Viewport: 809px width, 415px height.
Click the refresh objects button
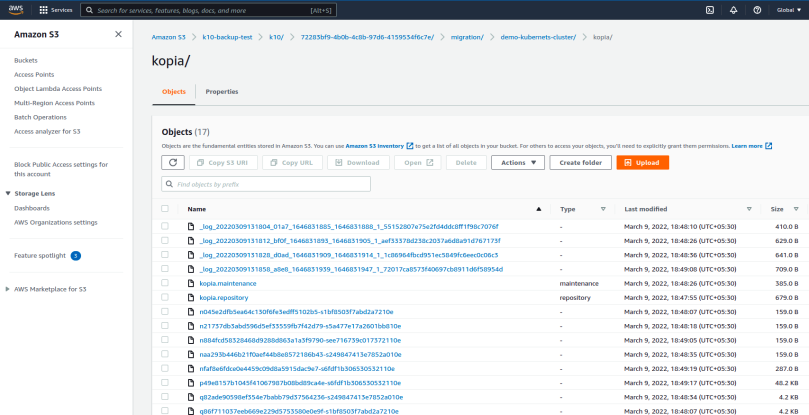[173, 163]
